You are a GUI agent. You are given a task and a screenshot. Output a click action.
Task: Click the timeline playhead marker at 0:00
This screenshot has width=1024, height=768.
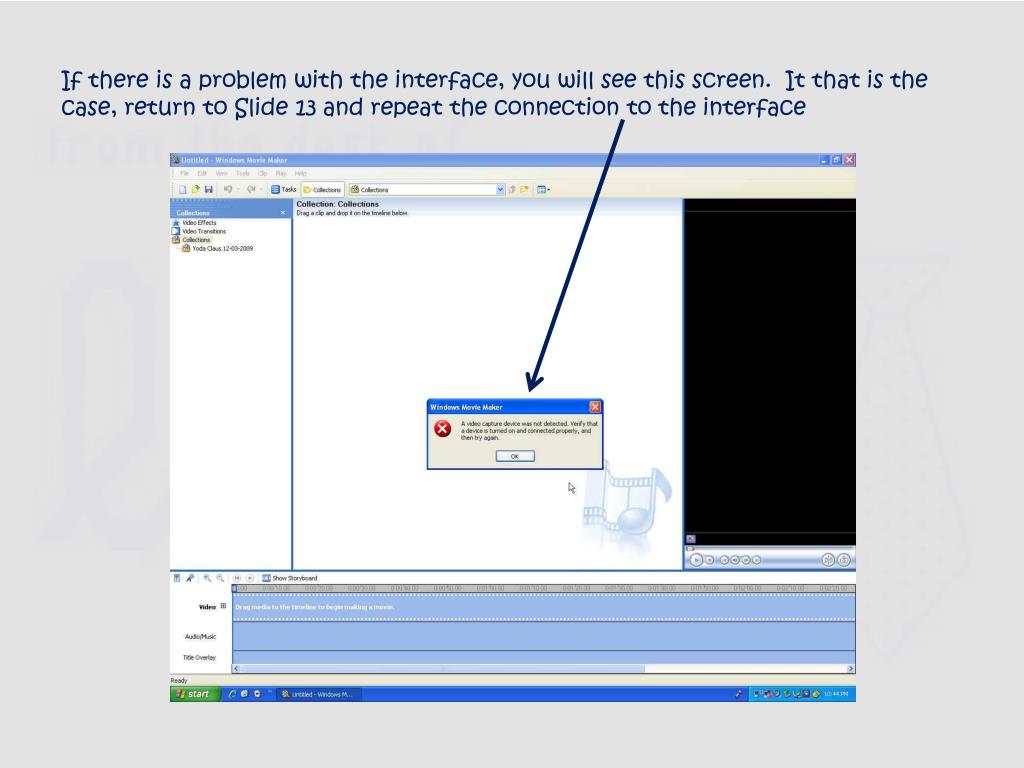click(234, 588)
